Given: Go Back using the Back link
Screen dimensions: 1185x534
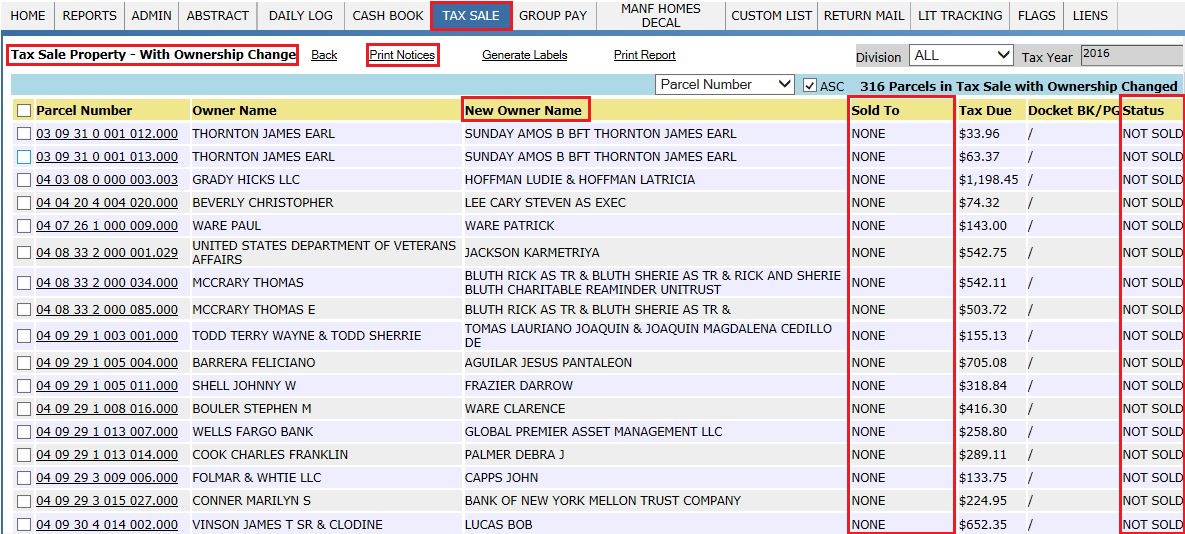Looking at the screenshot, I should [324, 55].
